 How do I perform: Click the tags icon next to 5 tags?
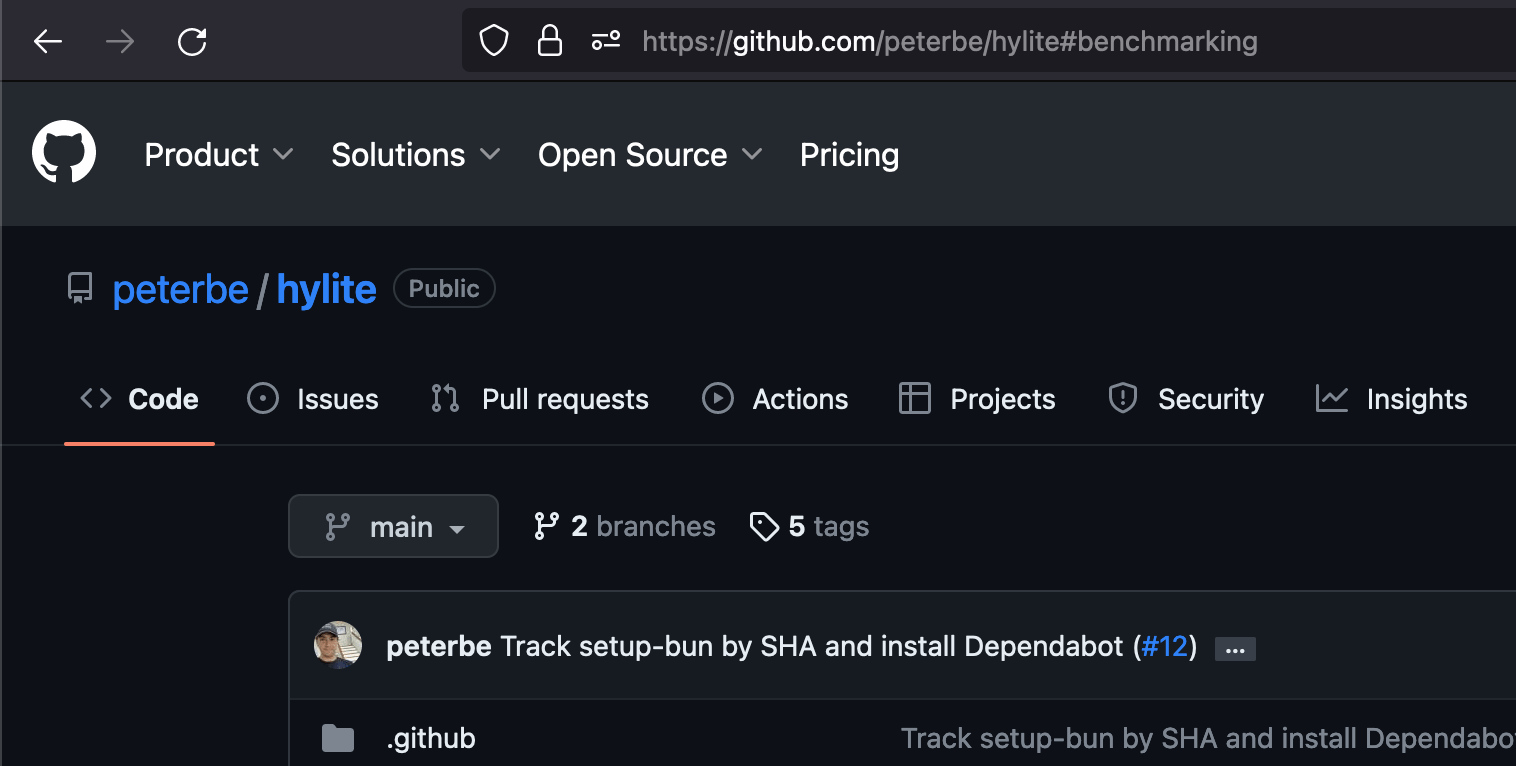766,526
